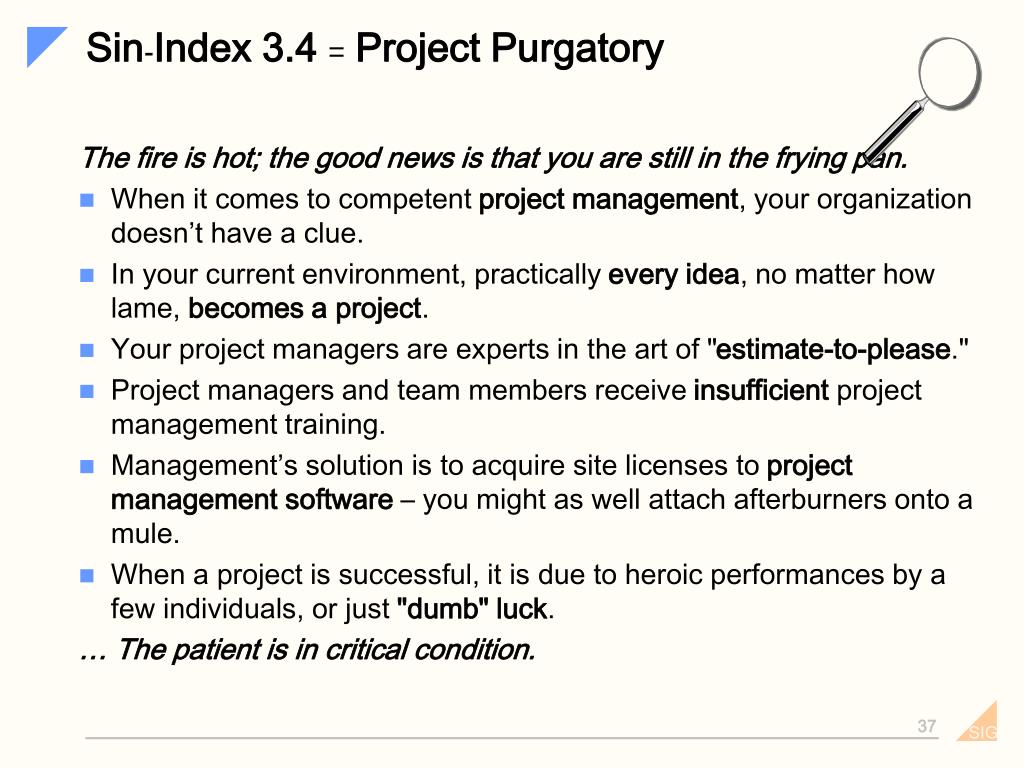1024x768 pixels.
Task: Click the bold phrase 'becomes a project'
Action: pyautogui.click(x=305, y=310)
